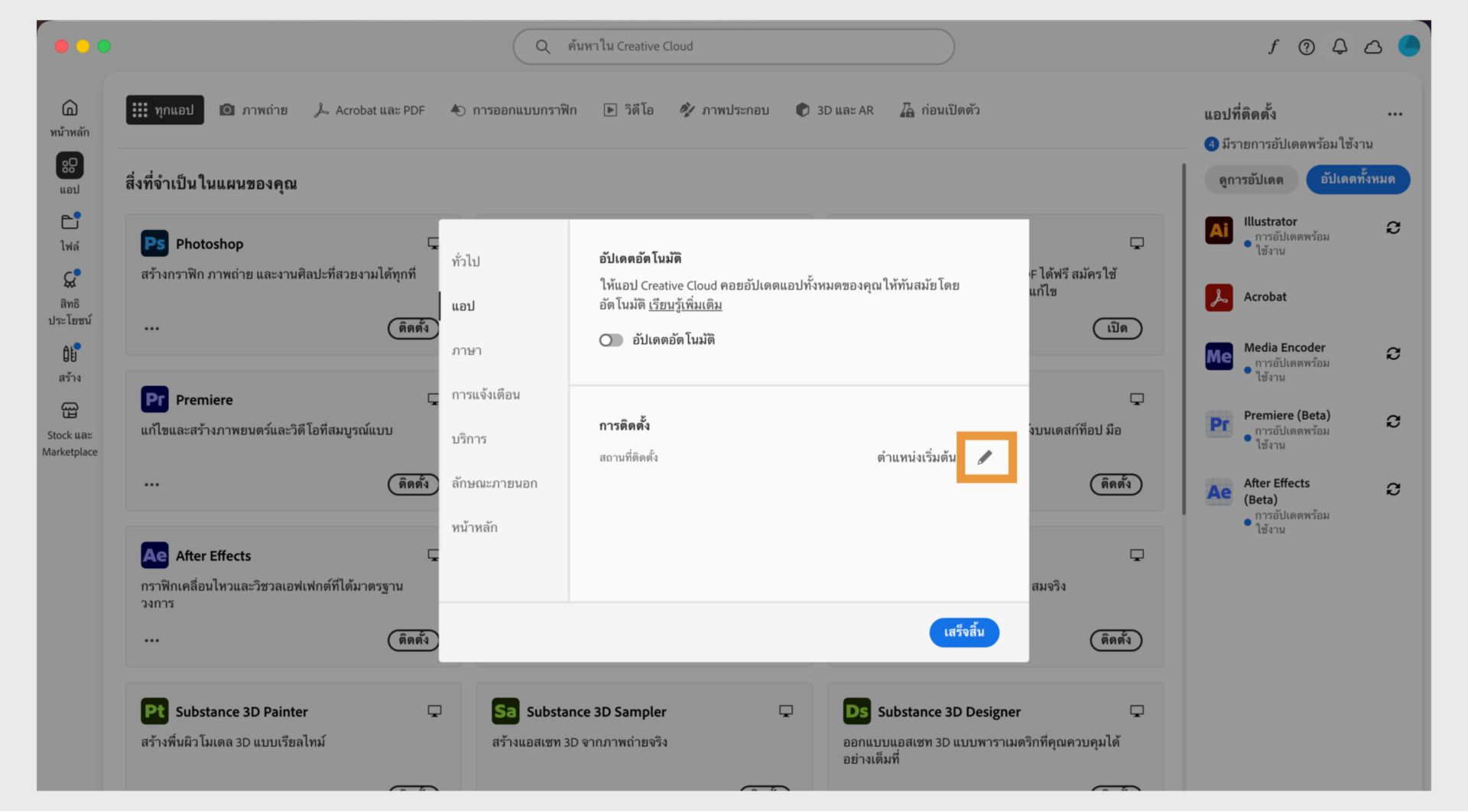Select the แอป Apps preferences tab
Image resolution: width=1468 pixels, height=812 pixels.
463,306
